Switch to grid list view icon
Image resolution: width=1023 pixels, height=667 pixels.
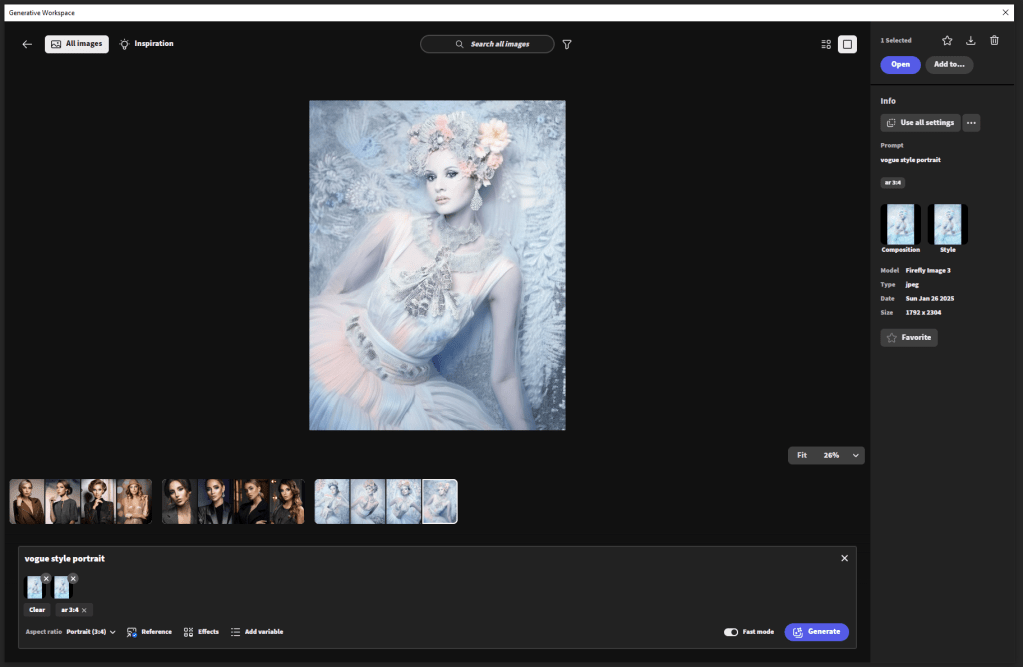(826, 44)
